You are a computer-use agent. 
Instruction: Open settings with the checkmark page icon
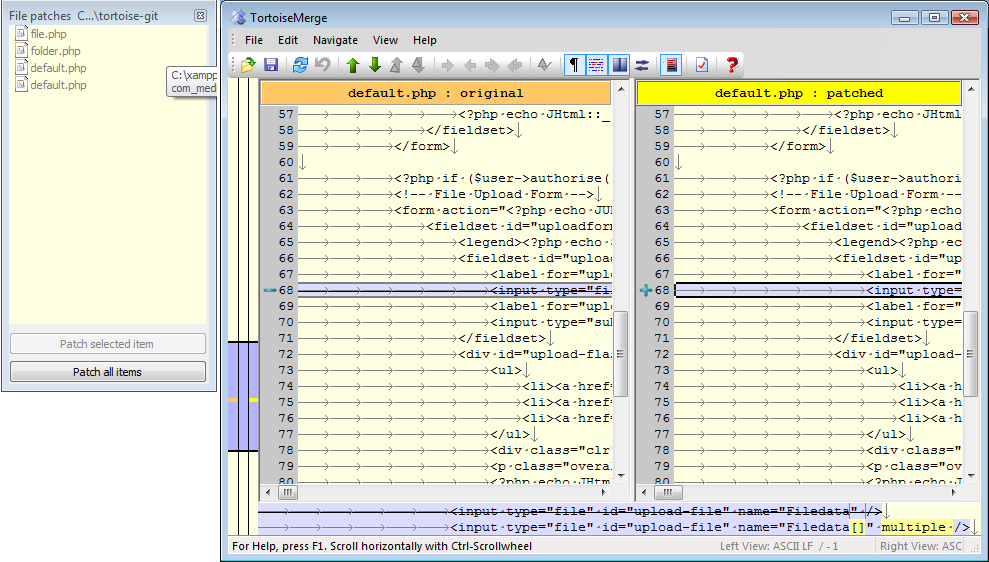[701, 64]
